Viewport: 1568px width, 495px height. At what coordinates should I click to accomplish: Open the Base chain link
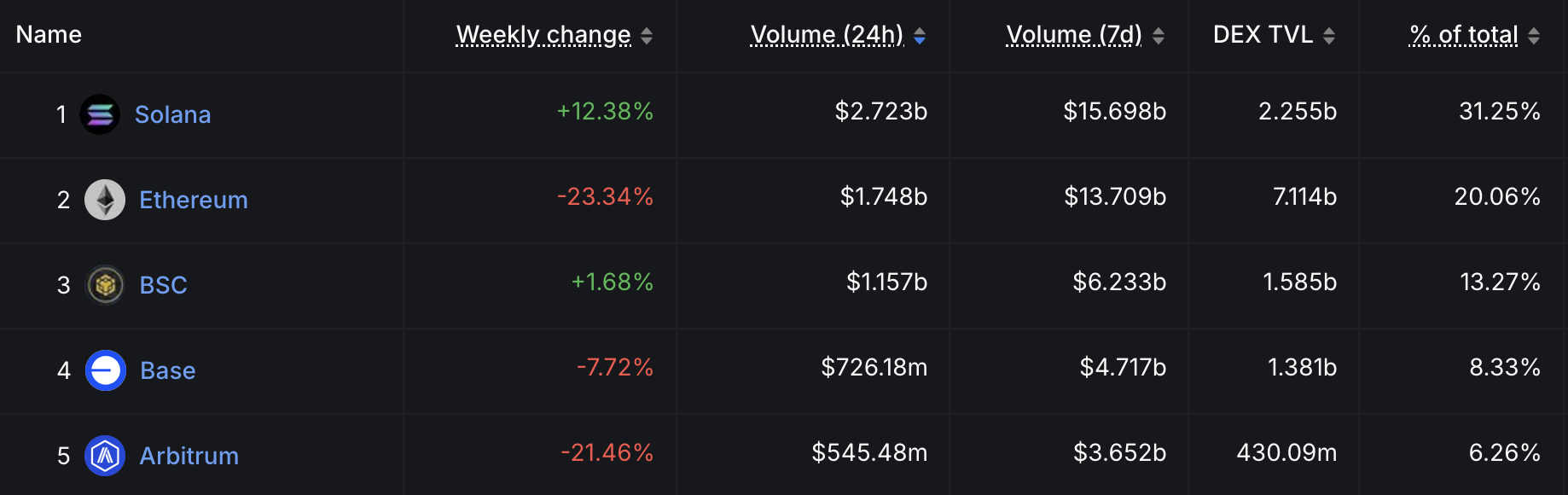point(168,370)
